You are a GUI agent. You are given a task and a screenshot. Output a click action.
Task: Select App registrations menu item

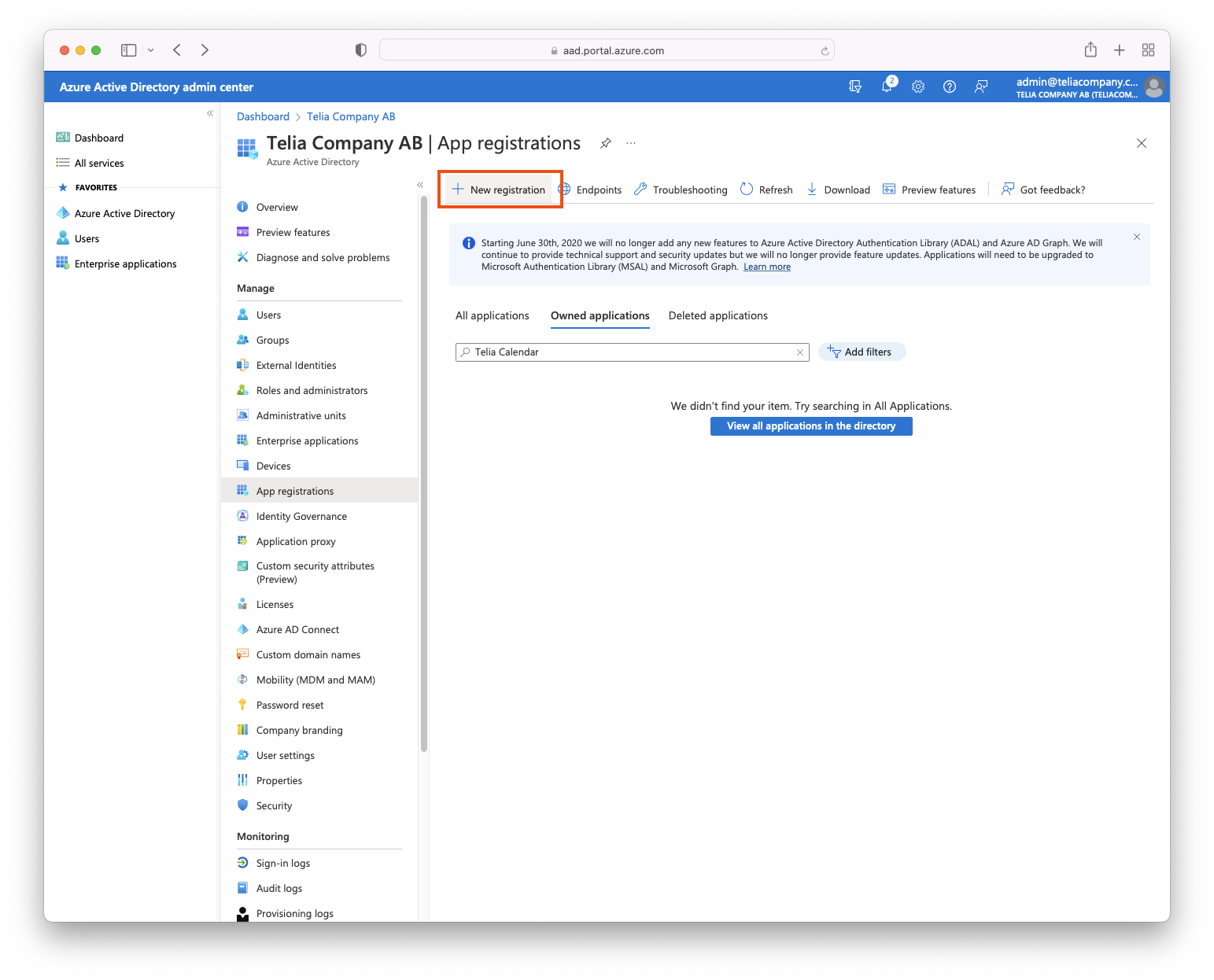pyautogui.click(x=320, y=491)
